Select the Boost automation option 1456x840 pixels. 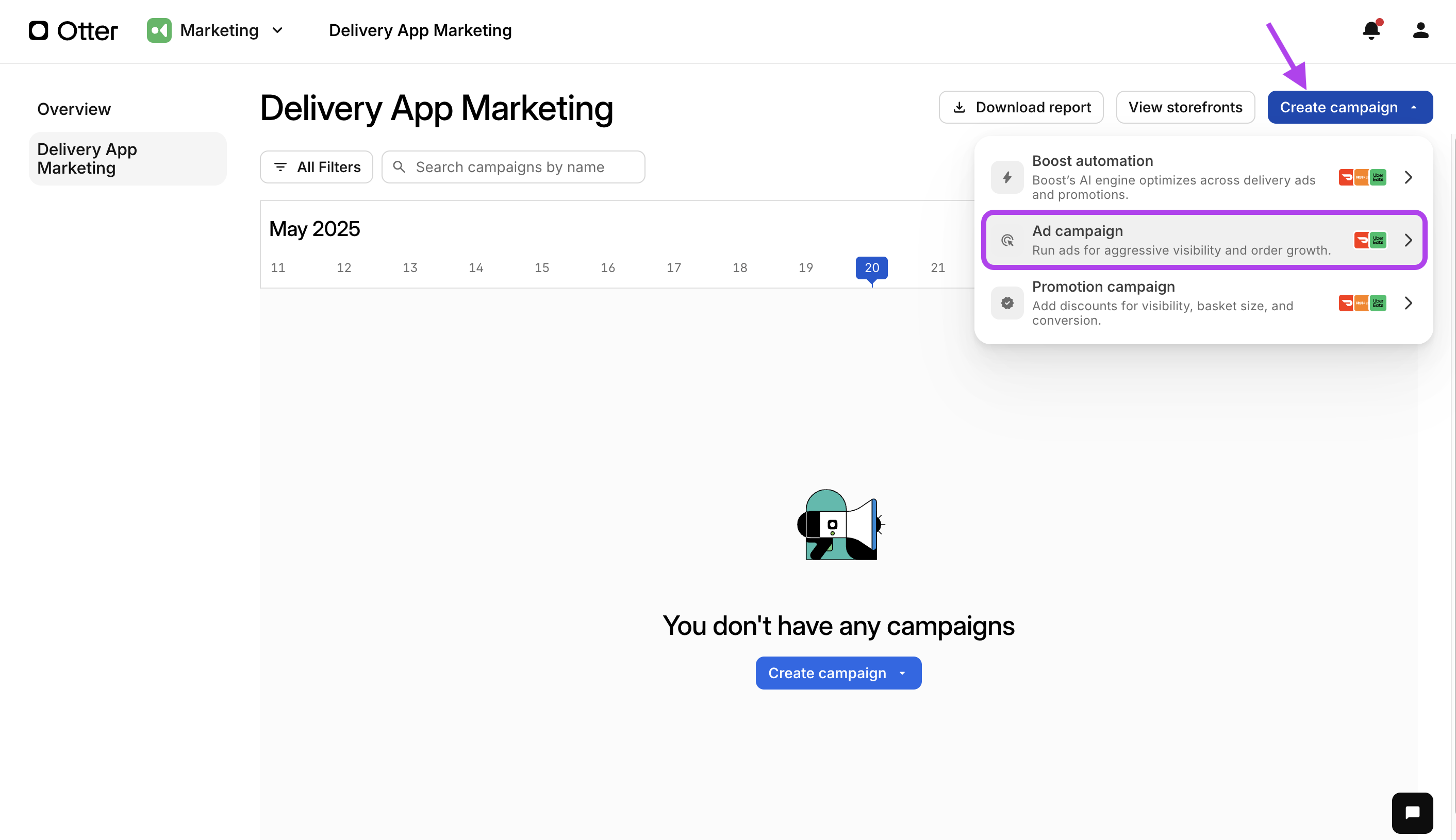coord(1203,177)
